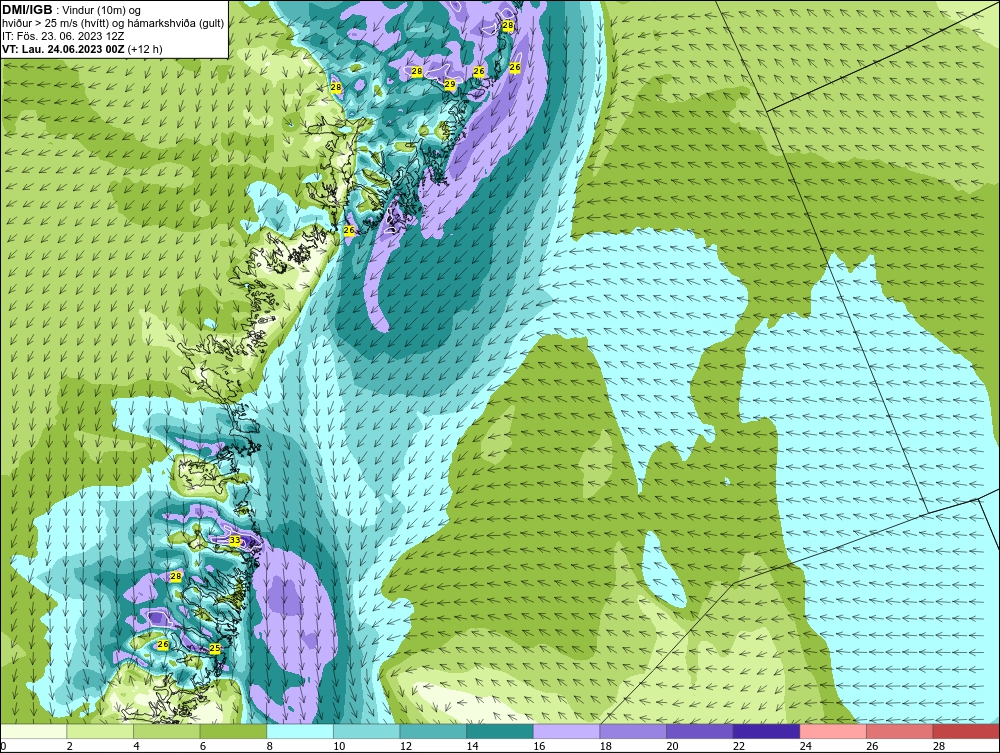Click the 'IT: Fös. 23. 06. 2023 12Z' line
This screenshot has width=1000, height=753.
point(63,36)
